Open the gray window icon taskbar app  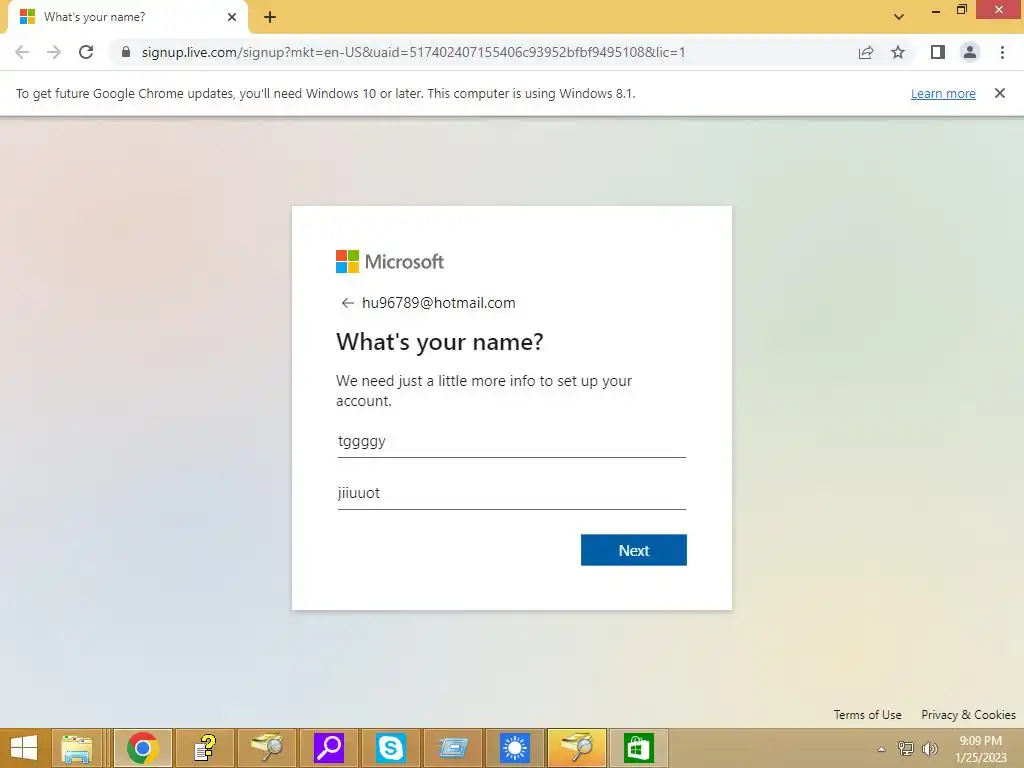pos(453,748)
